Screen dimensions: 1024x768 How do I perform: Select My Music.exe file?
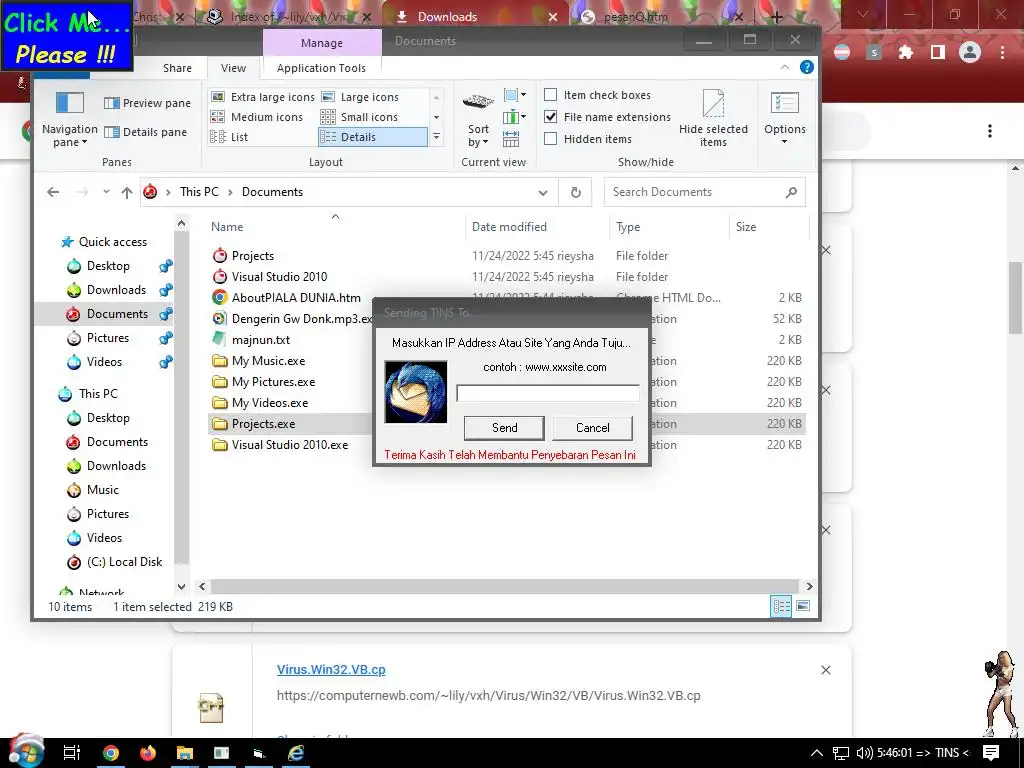pyautogui.click(x=268, y=360)
